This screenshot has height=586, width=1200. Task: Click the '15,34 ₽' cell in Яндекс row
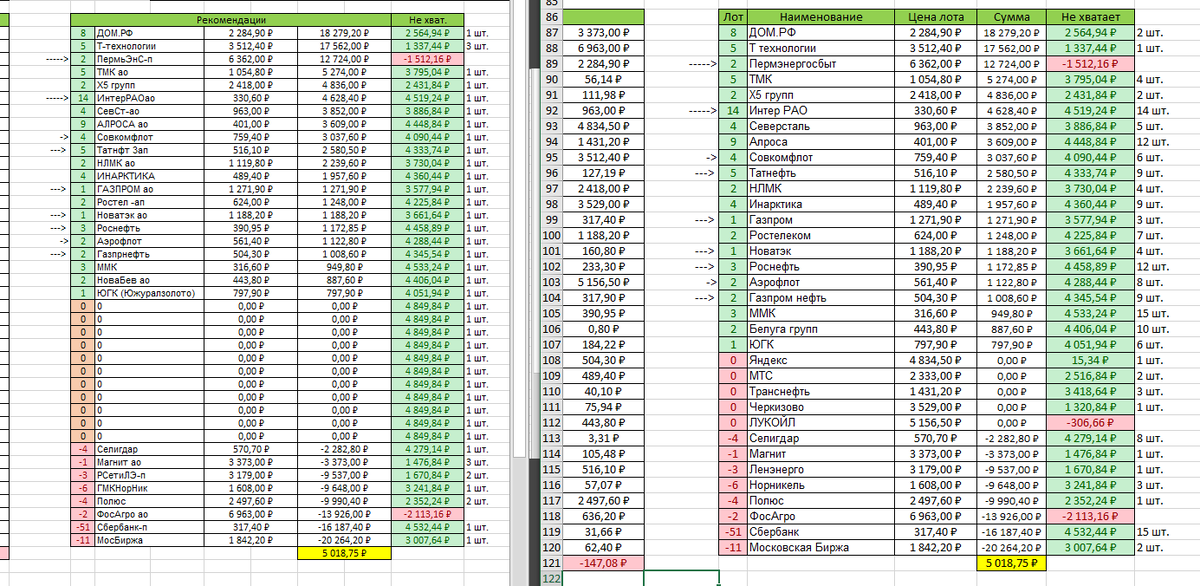[1091, 359]
